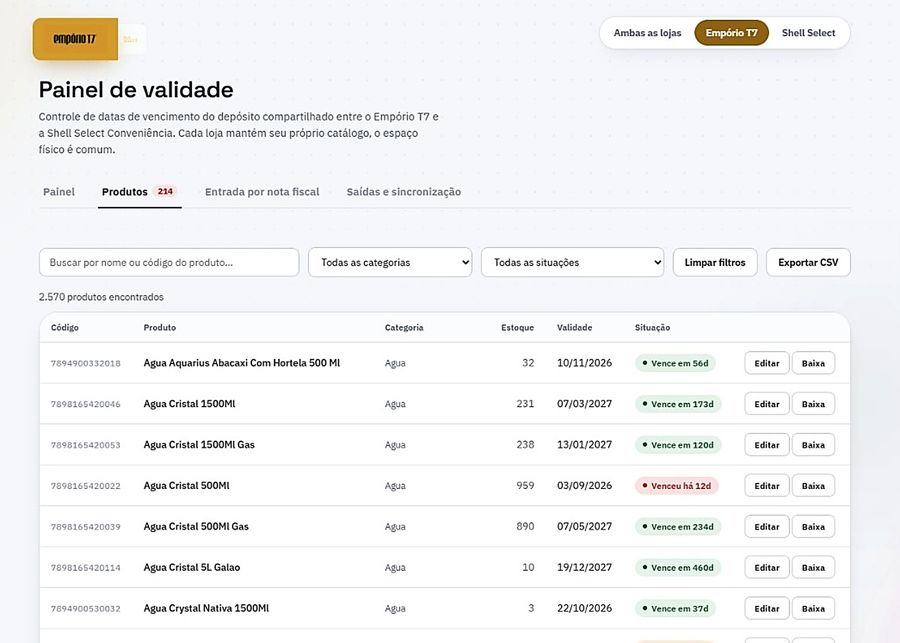Select the Ambas as lojas store option
The image size is (900, 643).
click(647, 33)
